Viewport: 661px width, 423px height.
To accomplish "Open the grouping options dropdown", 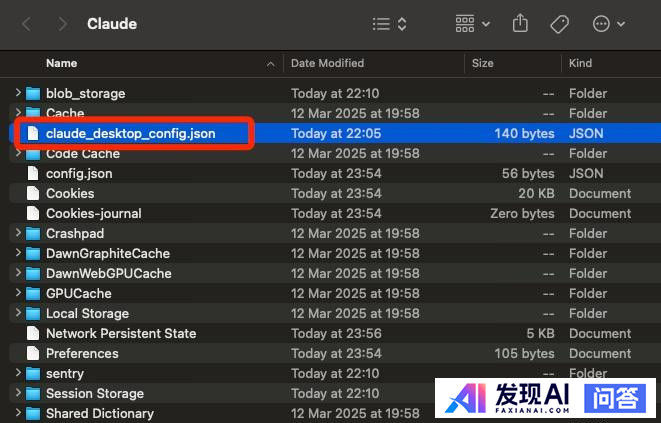I will pyautogui.click(x=472, y=23).
